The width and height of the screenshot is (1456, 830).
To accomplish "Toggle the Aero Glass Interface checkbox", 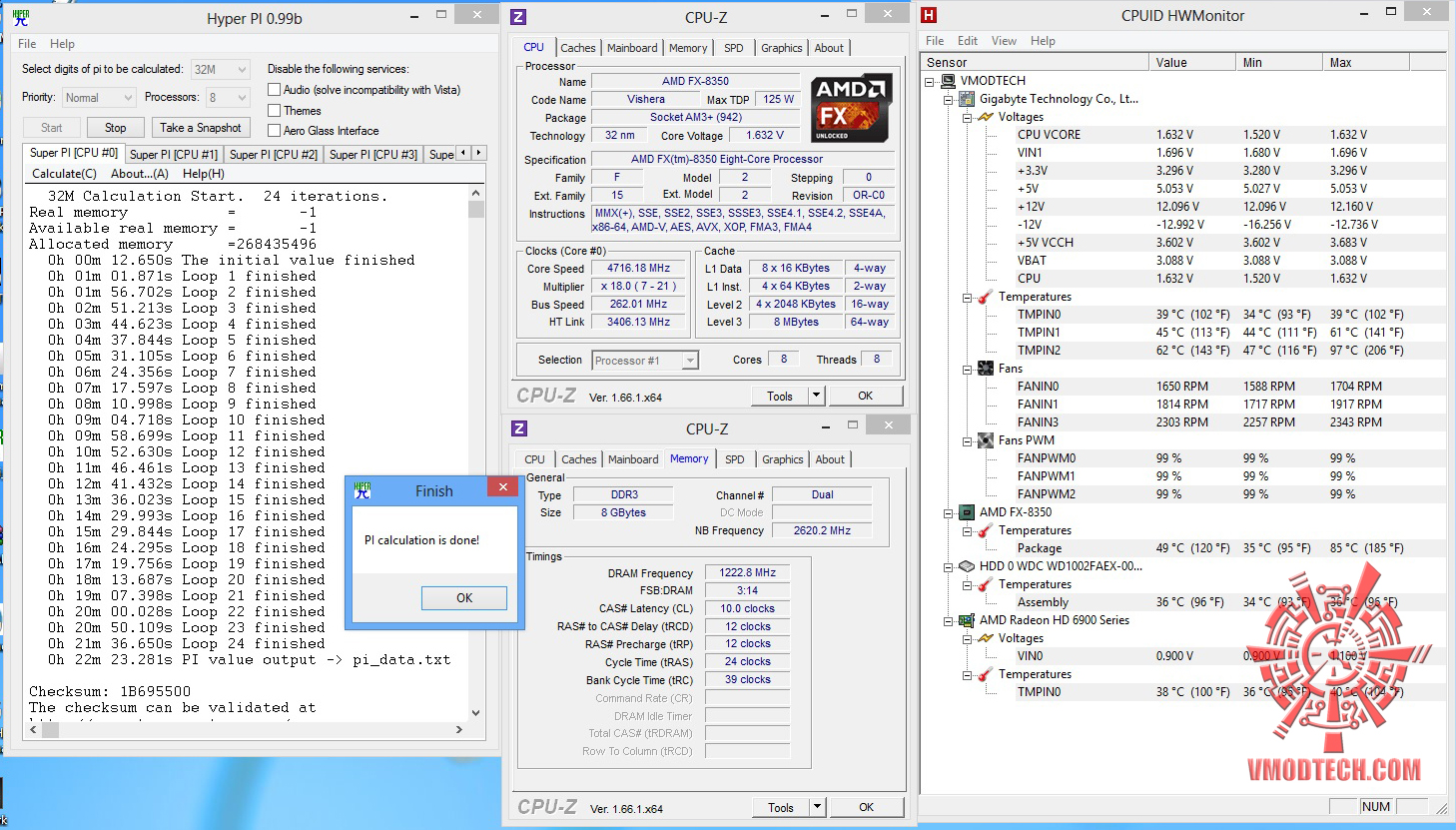I will point(275,131).
